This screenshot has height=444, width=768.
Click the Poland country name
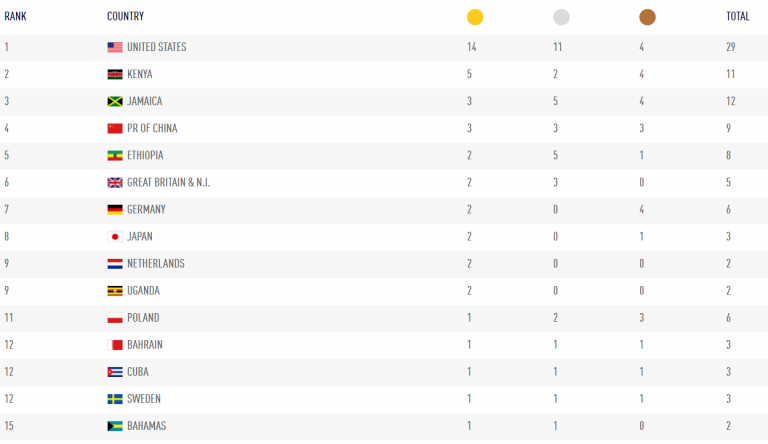143,318
